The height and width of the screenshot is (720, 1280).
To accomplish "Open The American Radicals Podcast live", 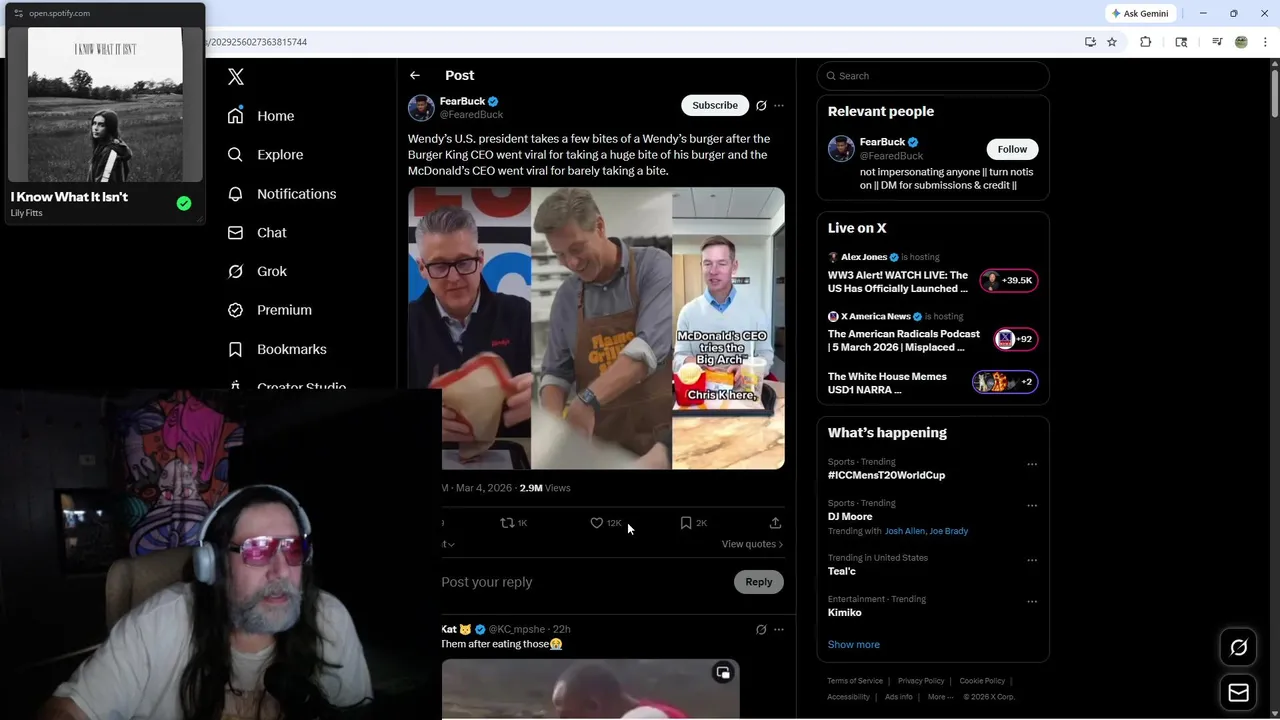I will 933,333.
